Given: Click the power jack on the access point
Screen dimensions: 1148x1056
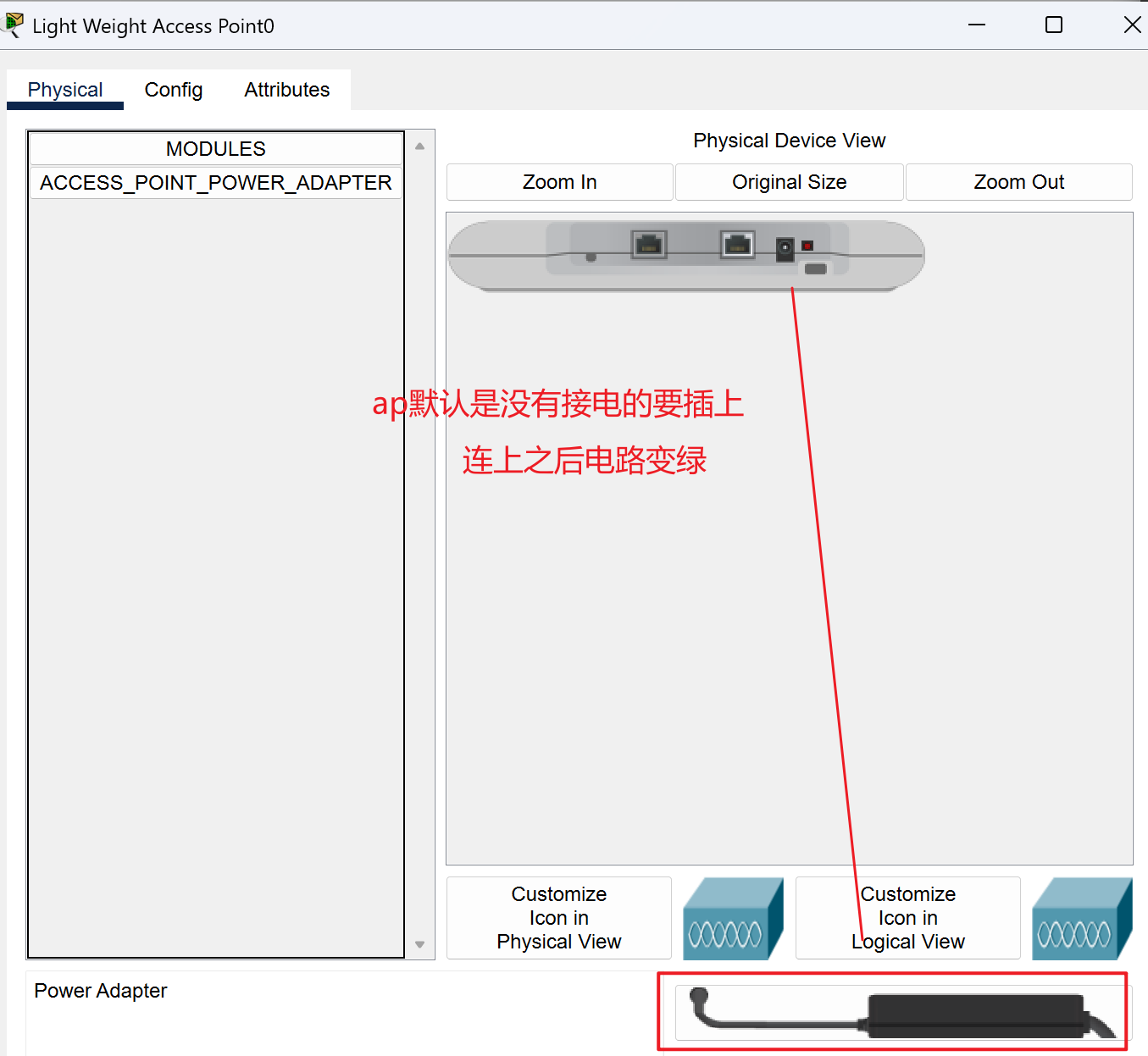Looking at the screenshot, I should pos(785,249).
